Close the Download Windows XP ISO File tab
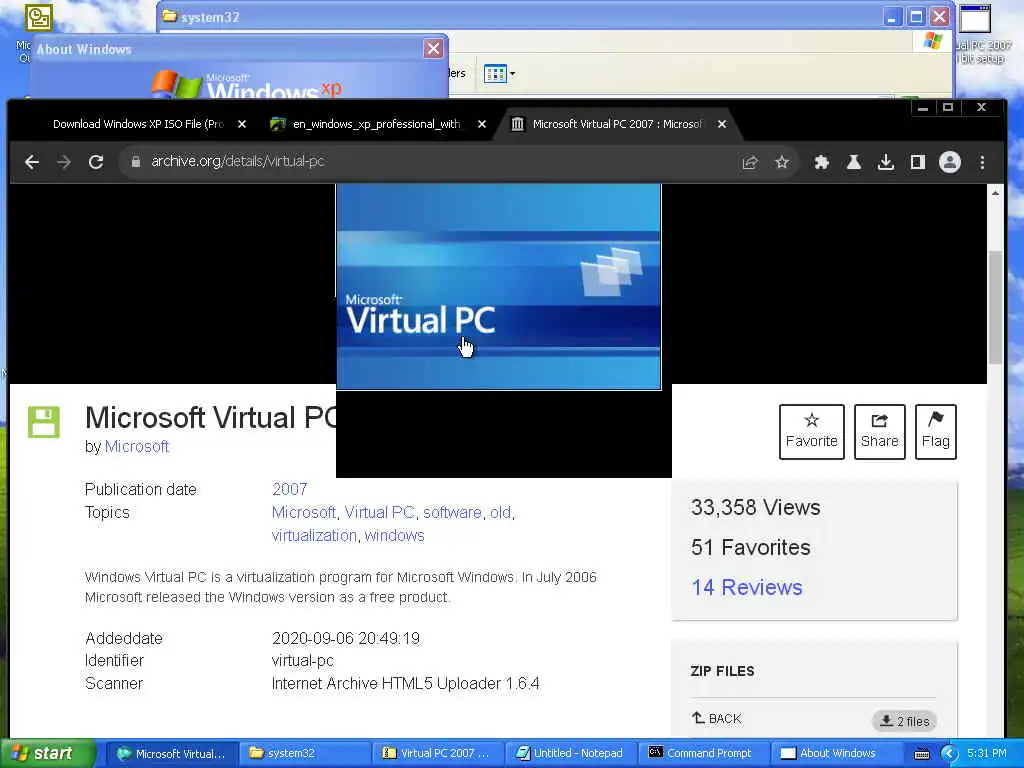This screenshot has height=768, width=1024. pyautogui.click(x=242, y=124)
